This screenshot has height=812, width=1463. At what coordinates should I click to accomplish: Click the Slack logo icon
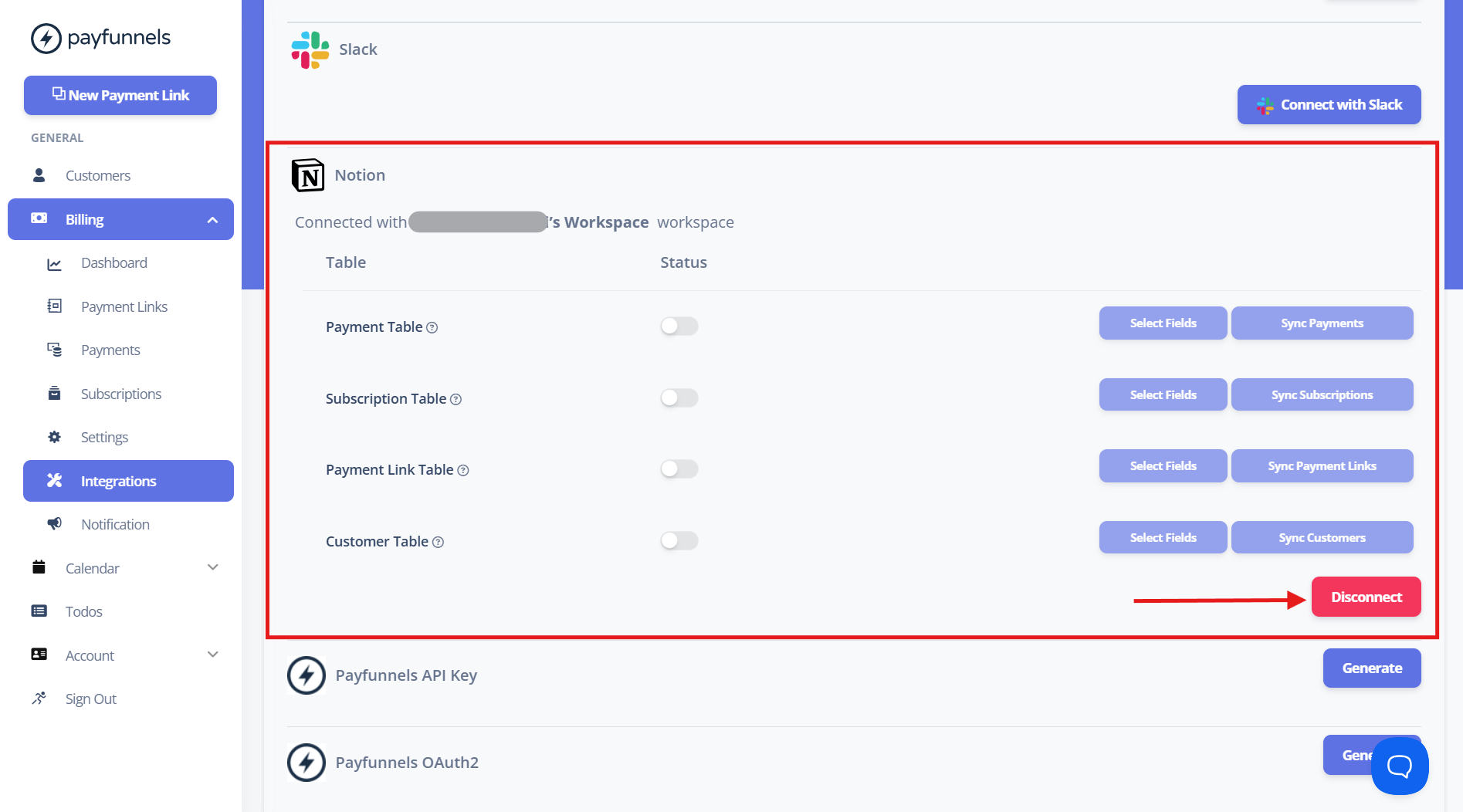pos(310,49)
